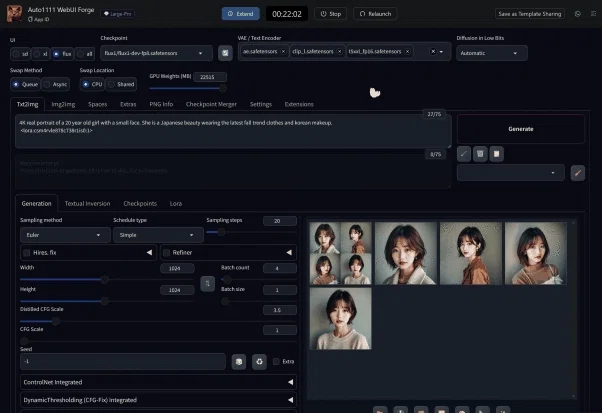The width and height of the screenshot is (602, 413).
Task: Adjust the Sampling steps slider
Action: point(251,232)
